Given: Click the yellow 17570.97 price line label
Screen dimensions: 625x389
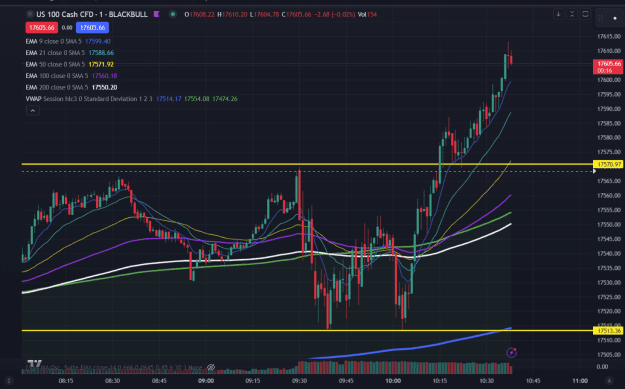Looking at the screenshot, I should [608, 164].
